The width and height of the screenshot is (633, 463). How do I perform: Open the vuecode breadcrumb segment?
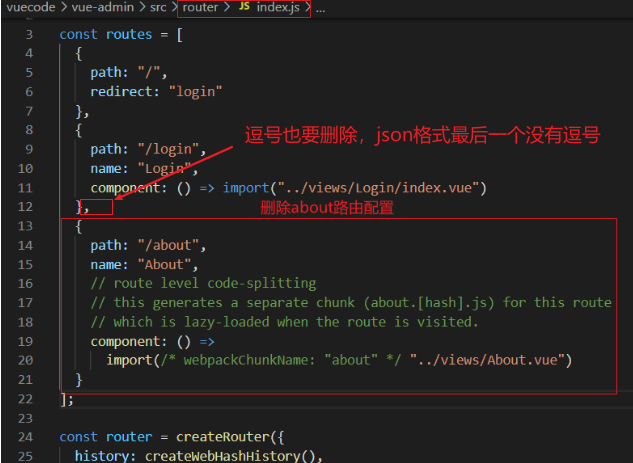point(31,7)
